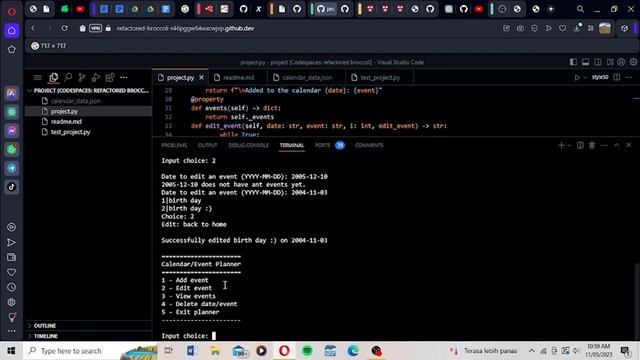
Task: Open the Search view icon
Action: (68, 77)
